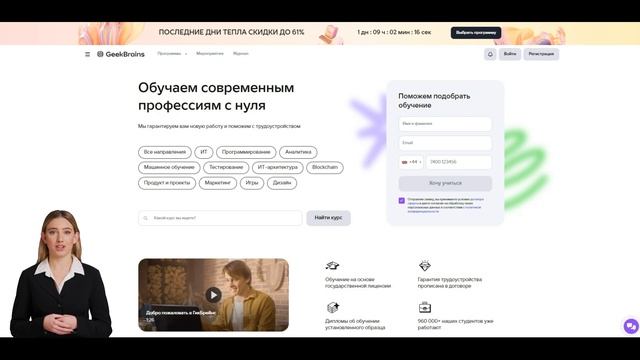
Task: Open the chat widget bubble icon
Action: pyautogui.click(x=631, y=326)
